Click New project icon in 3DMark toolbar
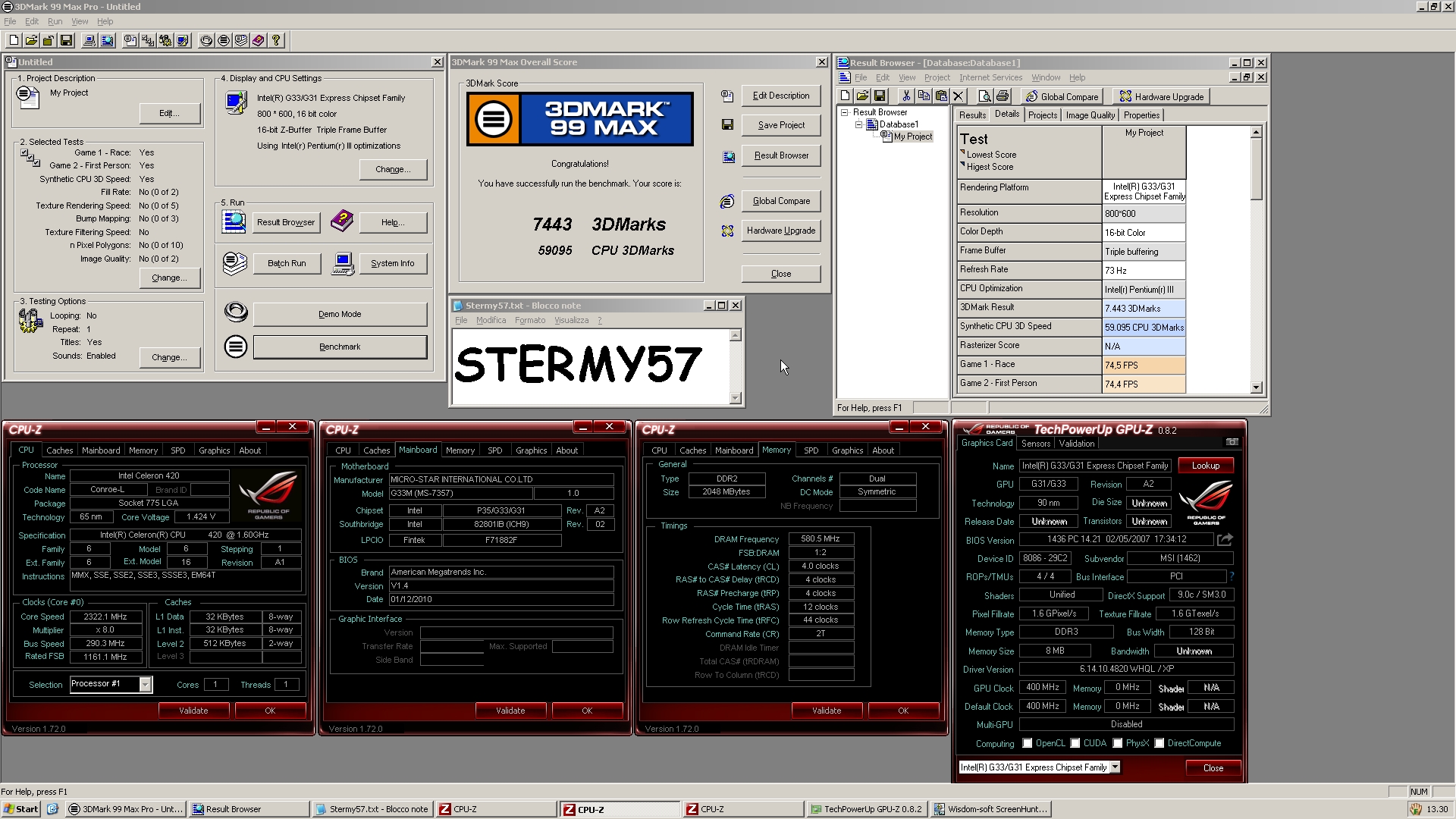1456x819 pixels. (x=14, y=41)
